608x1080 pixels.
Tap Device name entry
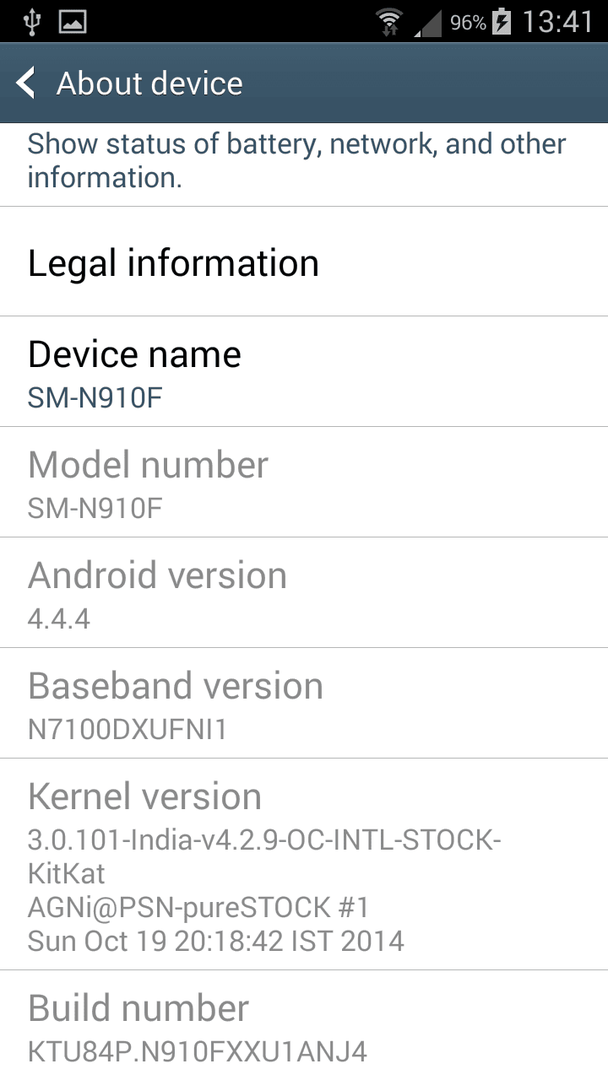coord(304,372)
